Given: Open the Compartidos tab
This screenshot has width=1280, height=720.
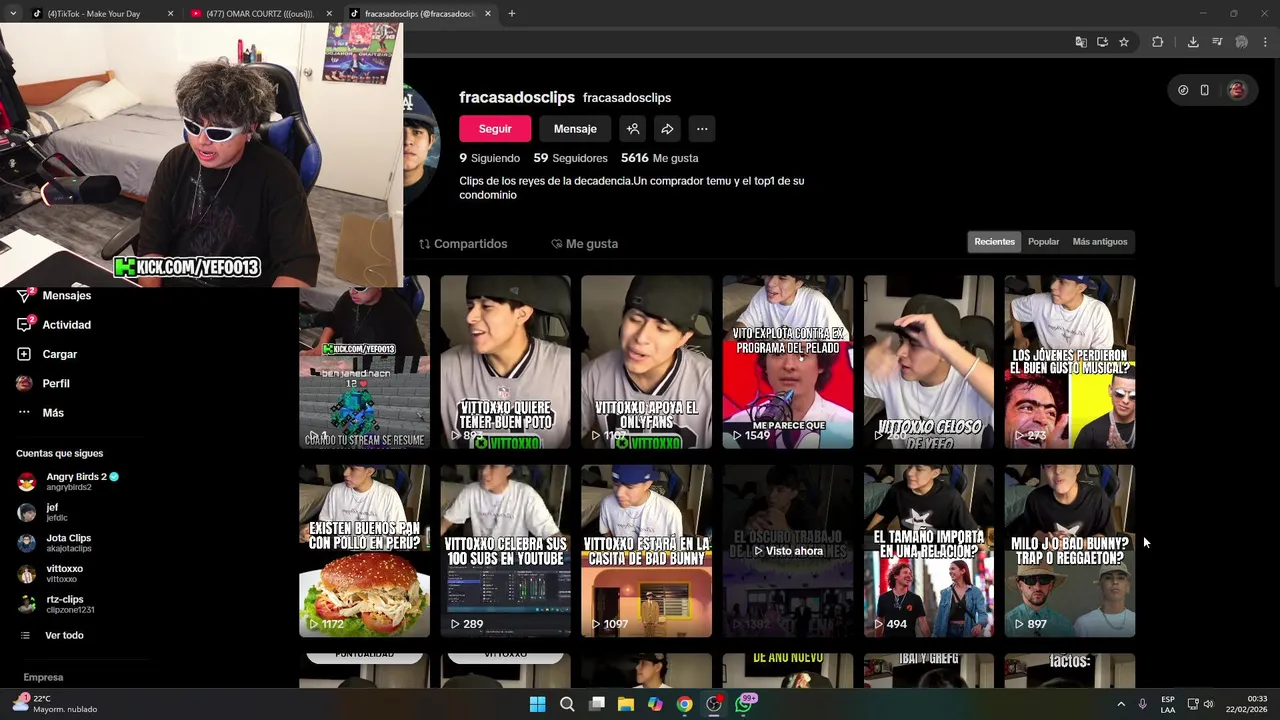Looking at the screenshot, I should pyautogui.click(x=463, y=244).
